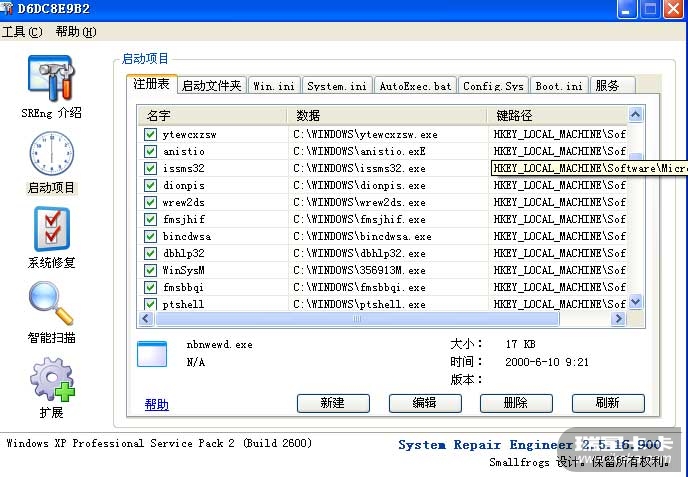
Task: Uncheck the dbhlp32 startup entry
Action: (150, 253)
